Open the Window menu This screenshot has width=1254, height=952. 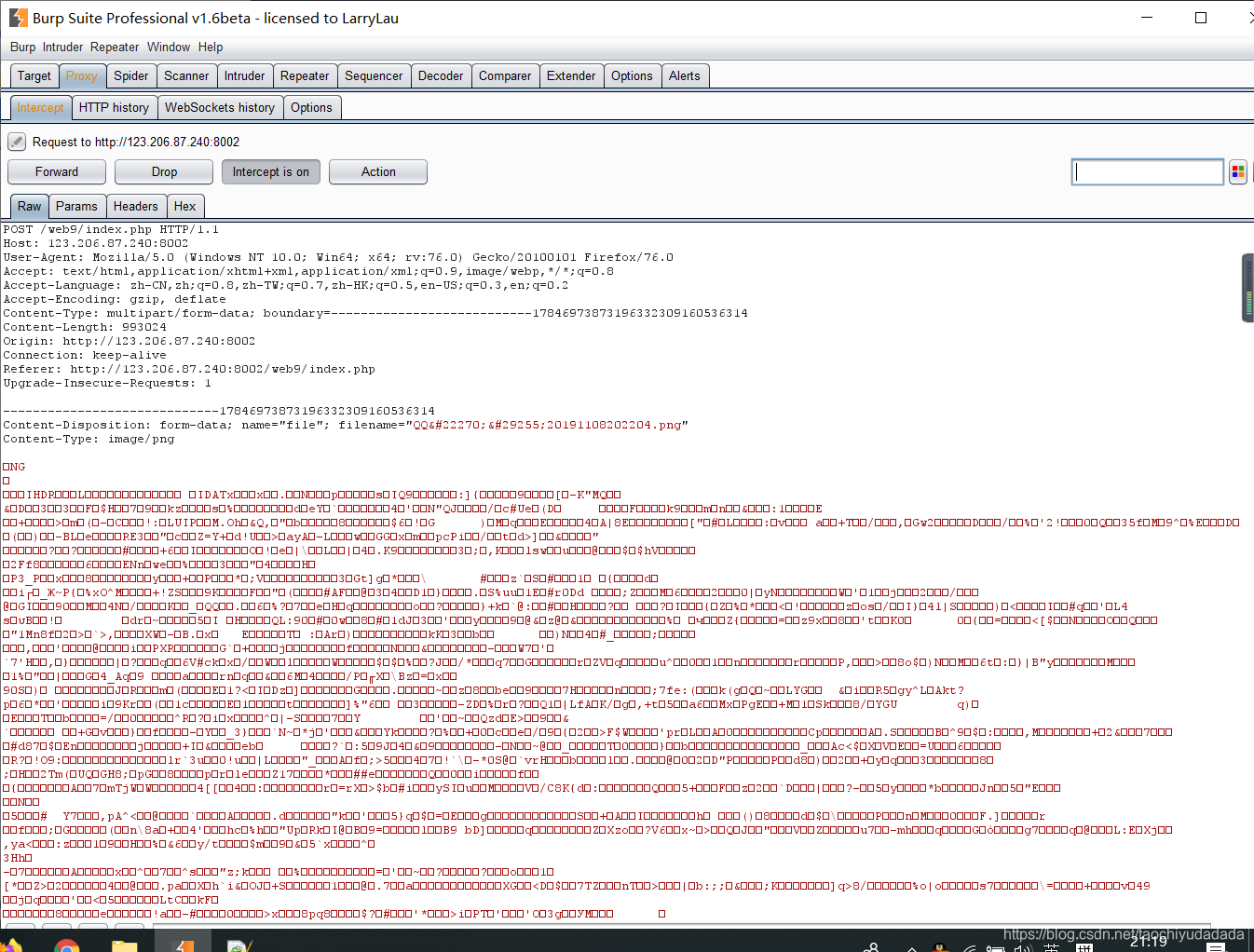(x=169, y=47)
